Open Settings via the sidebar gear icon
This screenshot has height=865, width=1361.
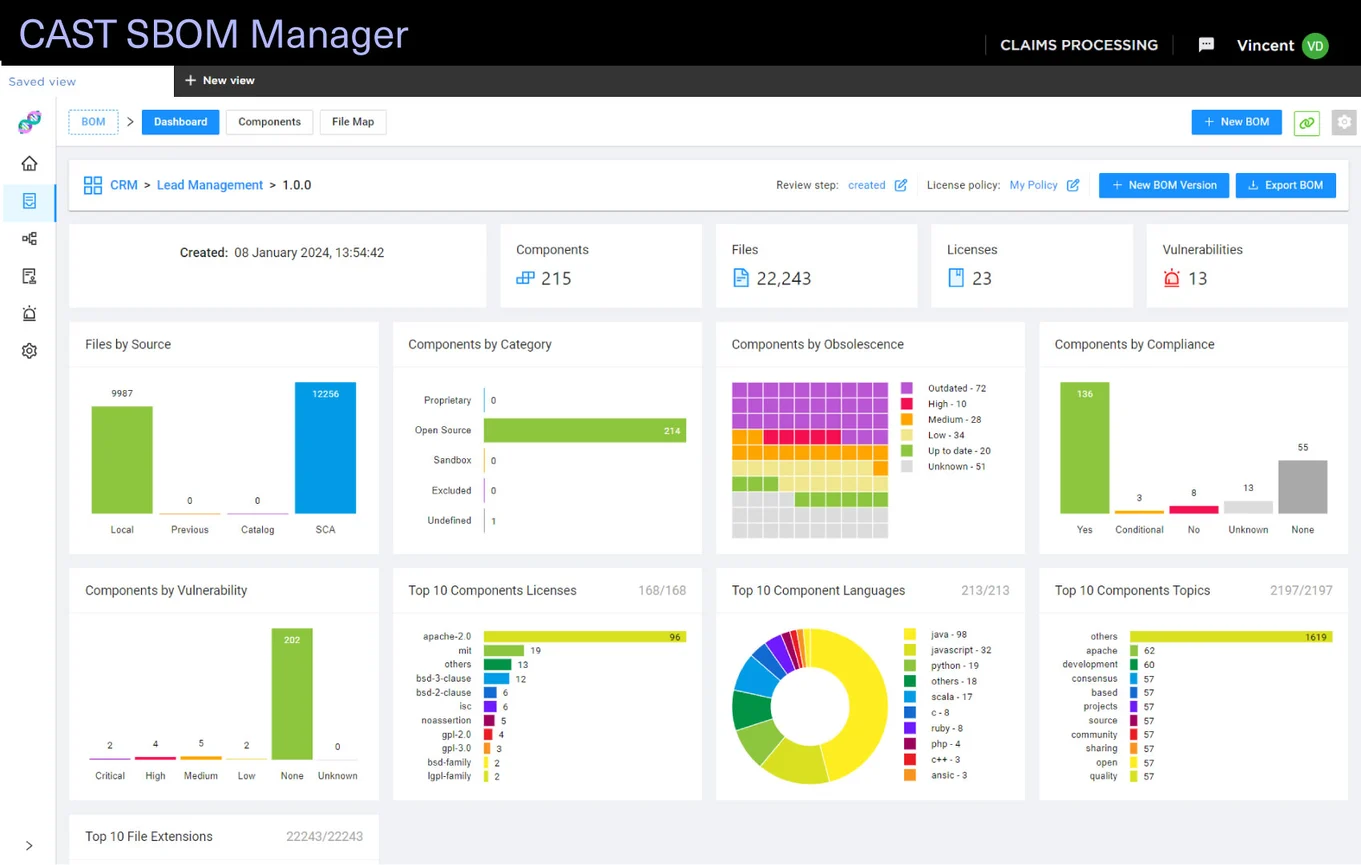coord(28,350)
